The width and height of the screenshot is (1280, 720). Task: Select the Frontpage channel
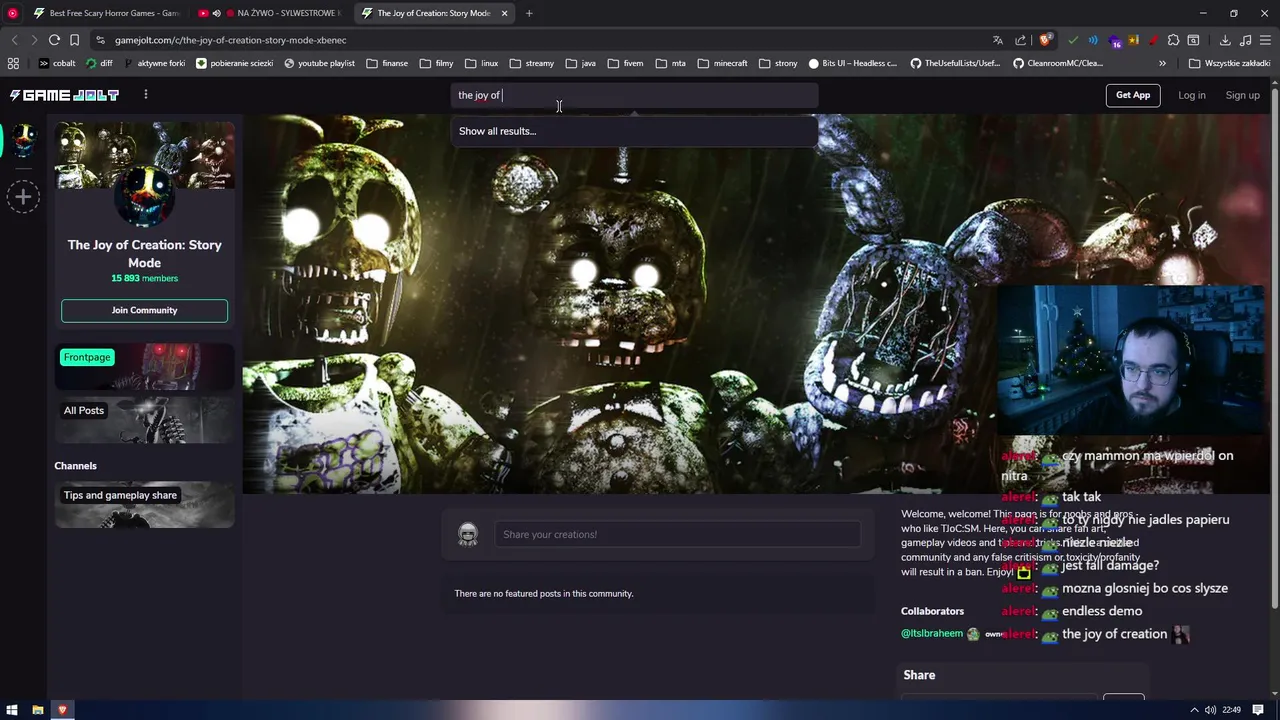pos(144,367)
